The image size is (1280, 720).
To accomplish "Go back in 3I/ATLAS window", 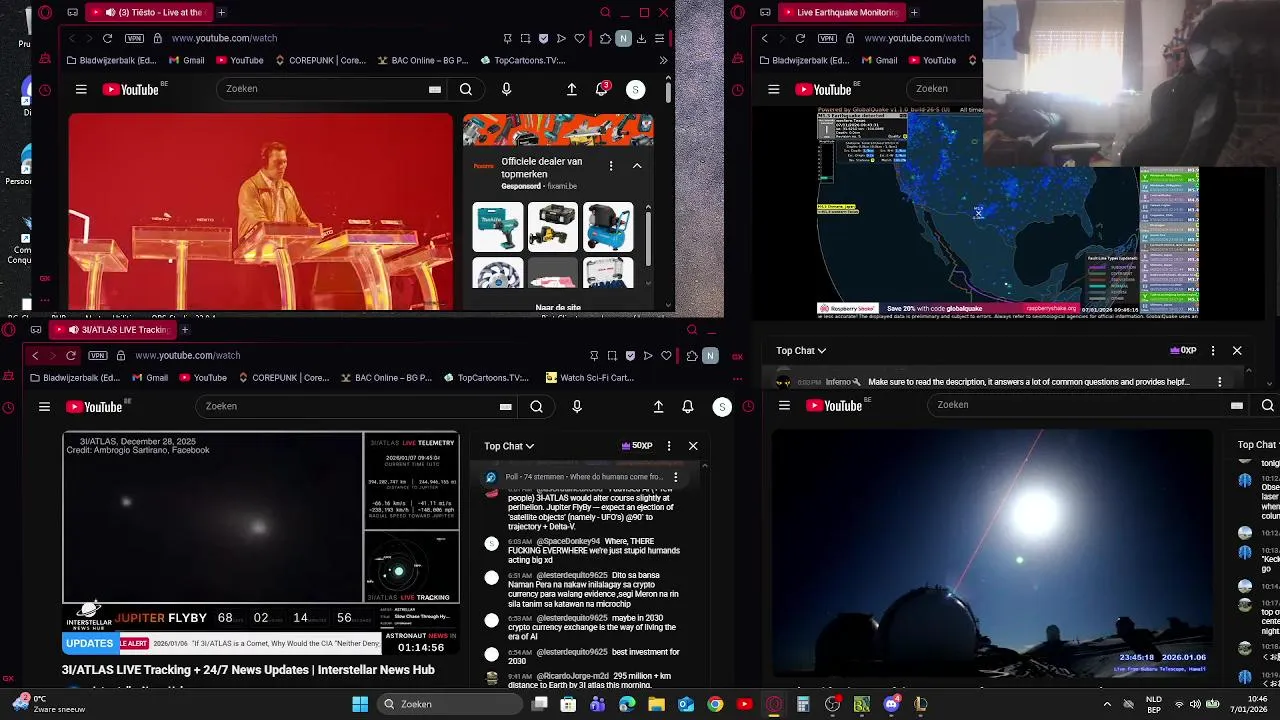I will point(35,355).
